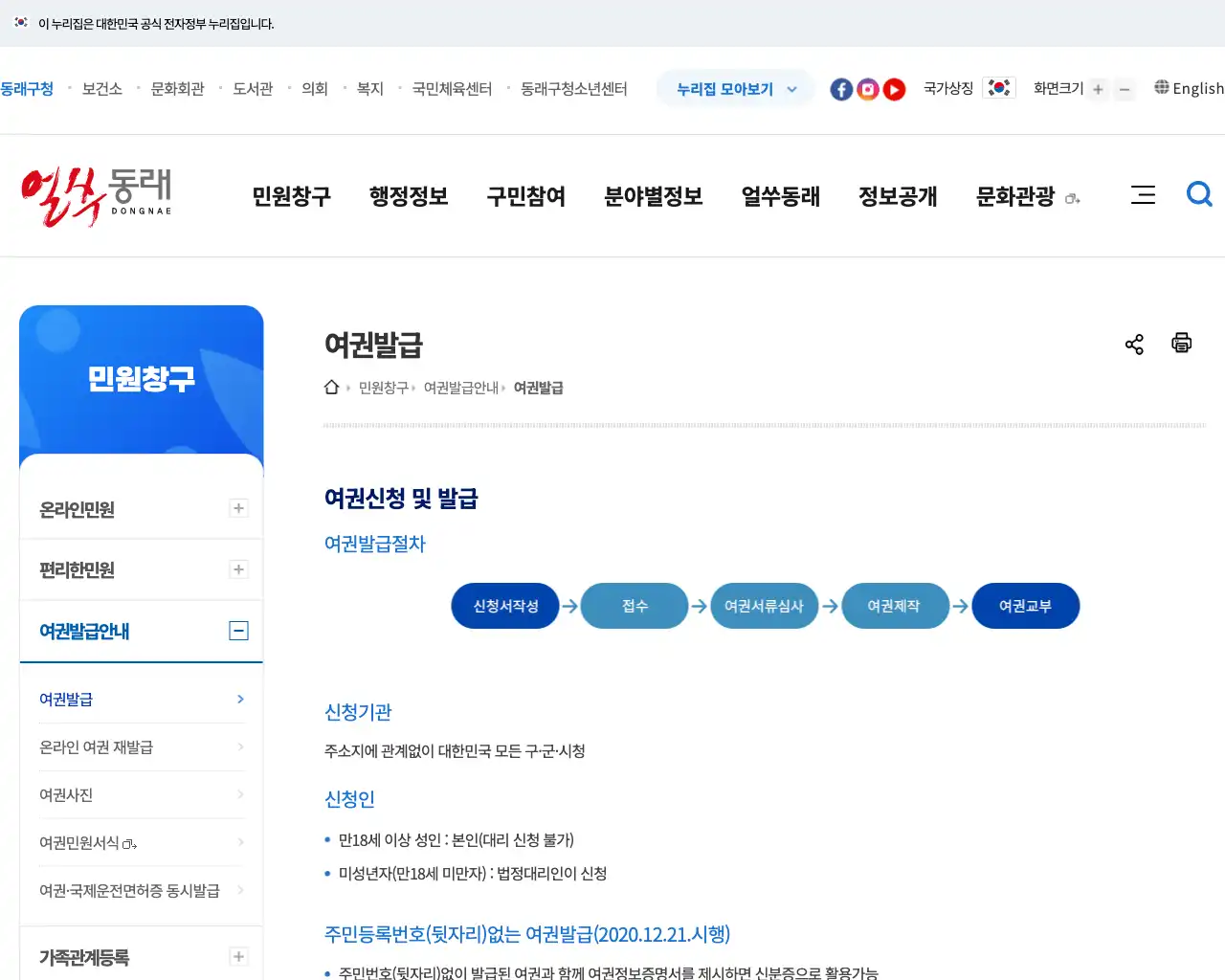Open the 분야별정보 main menu

(x=654, y=196)
